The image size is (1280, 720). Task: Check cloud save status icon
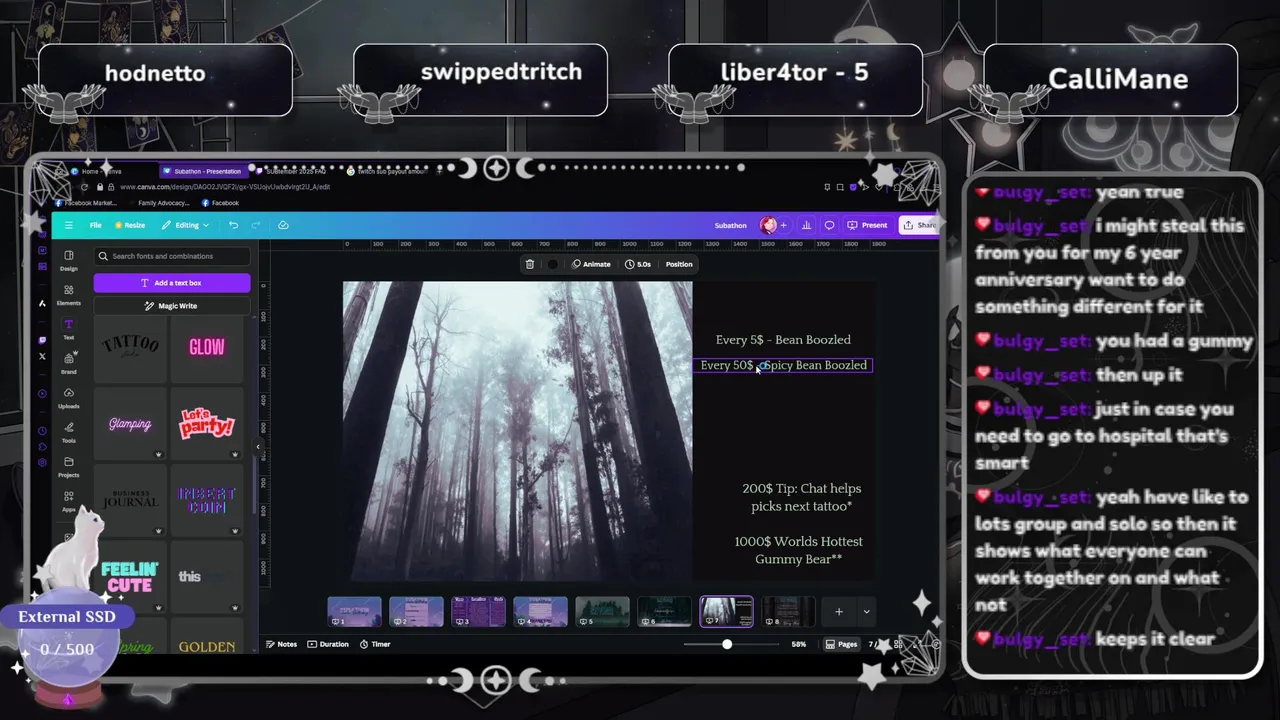pyautogui.click(x=283, y=225)
